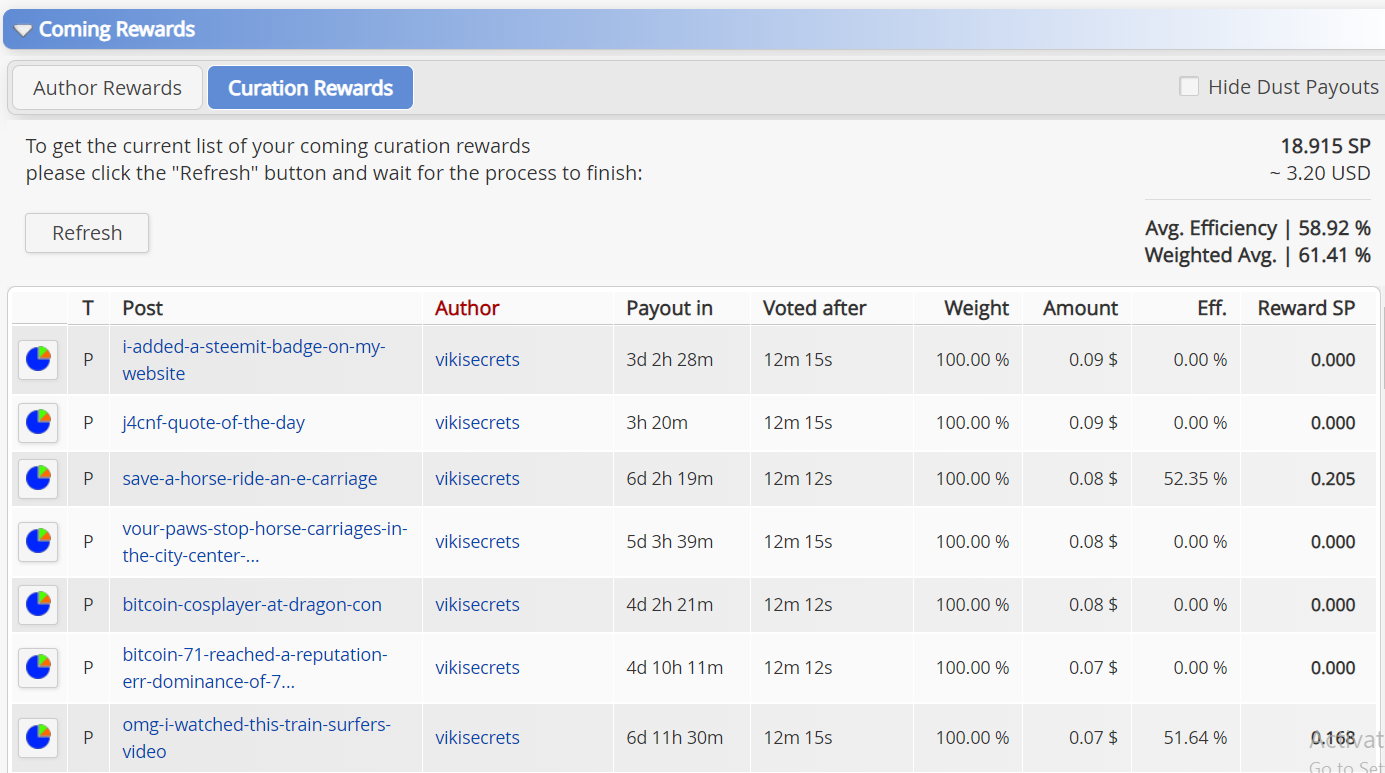
Task: Click the Payout in column header
Action: (669, 308)
